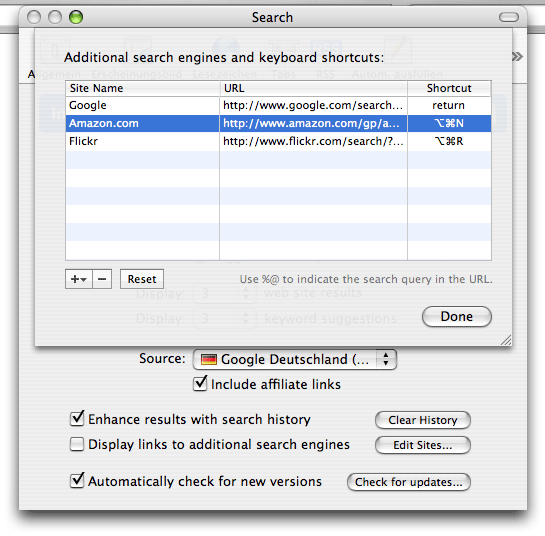Click the Shortcut column header
The height and width of the screenshot is (536, 545).
[x=449, y=88]
